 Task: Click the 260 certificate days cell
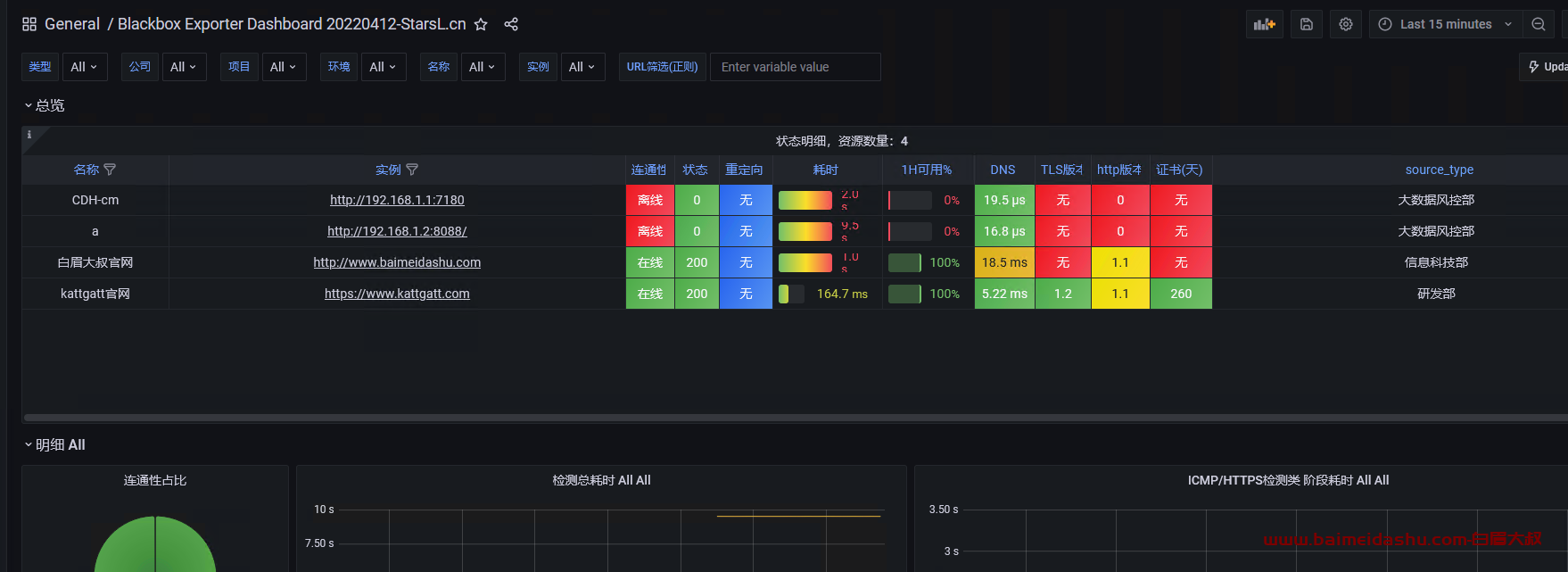[1181, 294]
